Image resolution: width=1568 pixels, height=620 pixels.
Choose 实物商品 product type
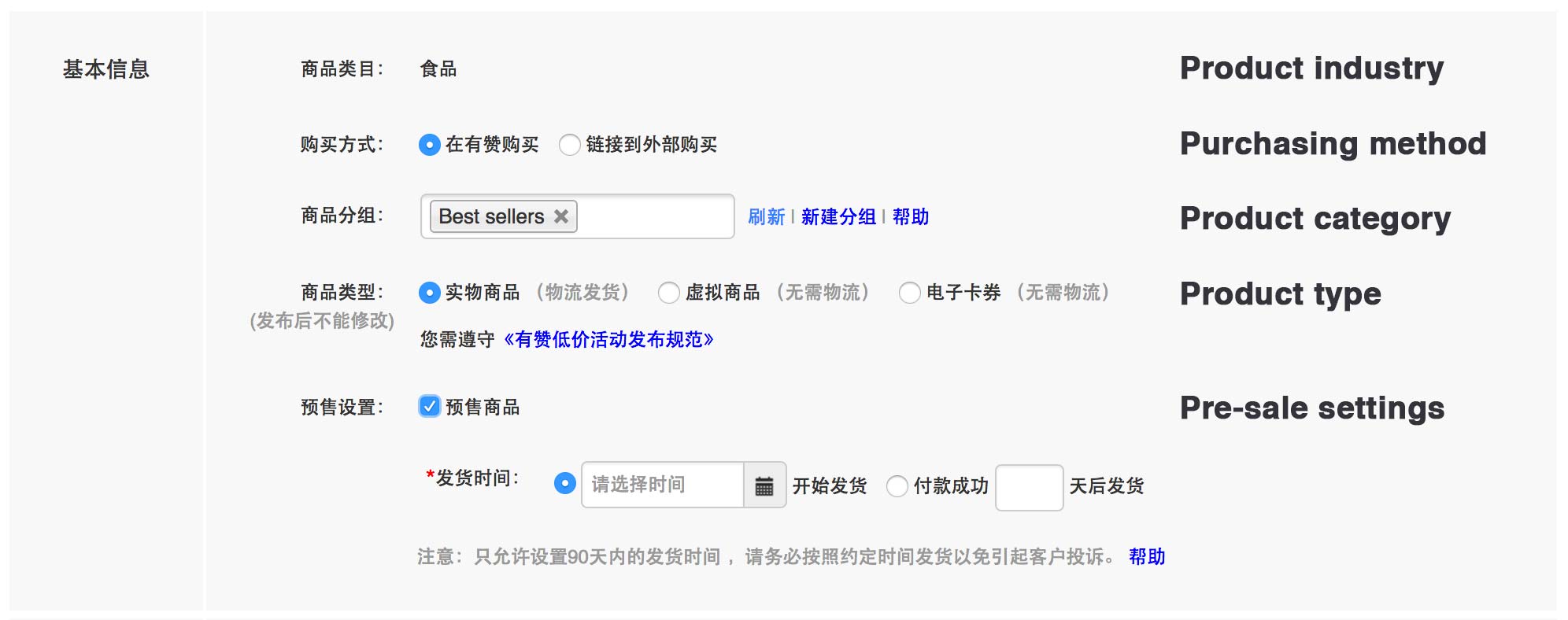[x=429, y=293]
